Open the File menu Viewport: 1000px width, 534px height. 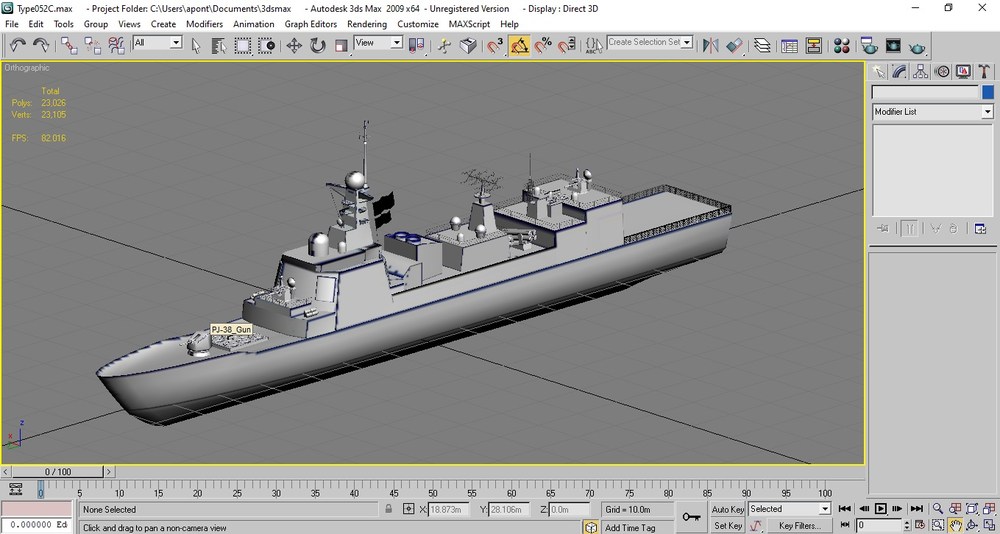point(11,24)
